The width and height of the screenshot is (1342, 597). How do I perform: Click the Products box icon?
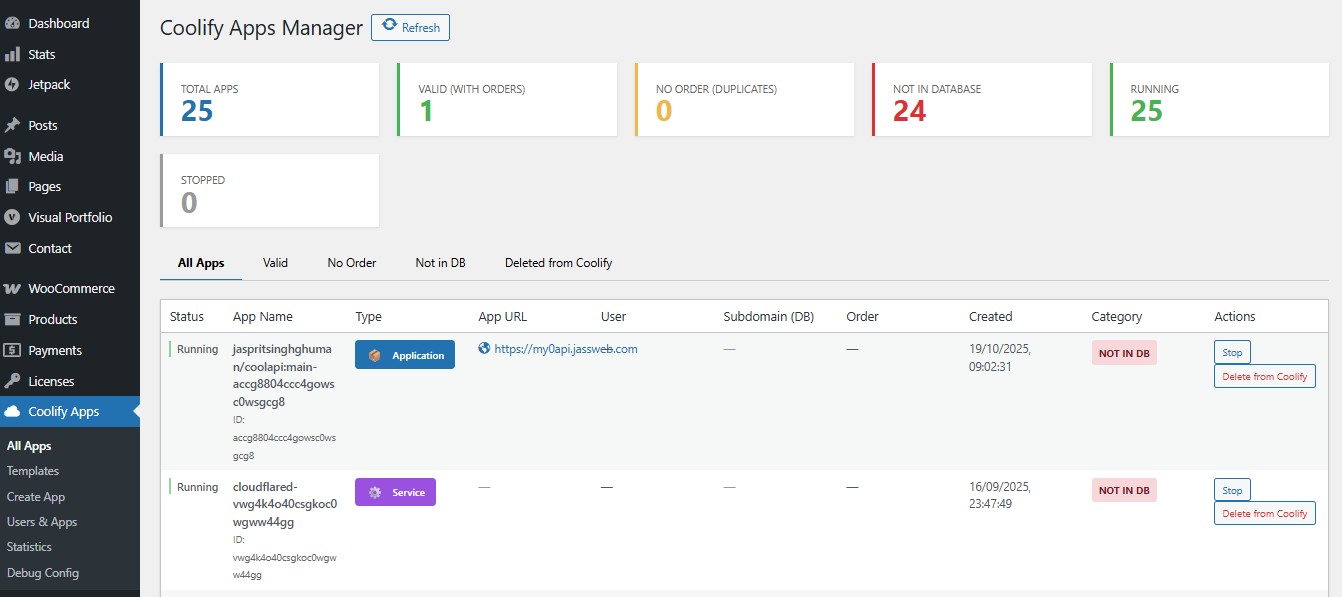[12, 319]
